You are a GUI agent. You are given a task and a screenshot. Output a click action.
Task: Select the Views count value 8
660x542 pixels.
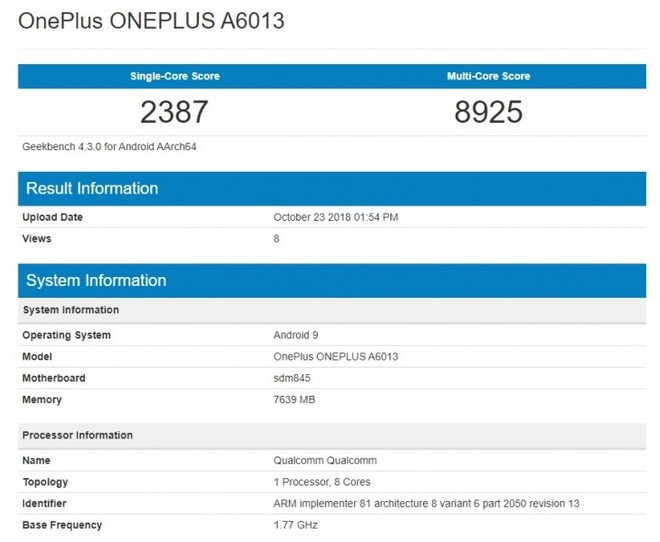[276, 239]
